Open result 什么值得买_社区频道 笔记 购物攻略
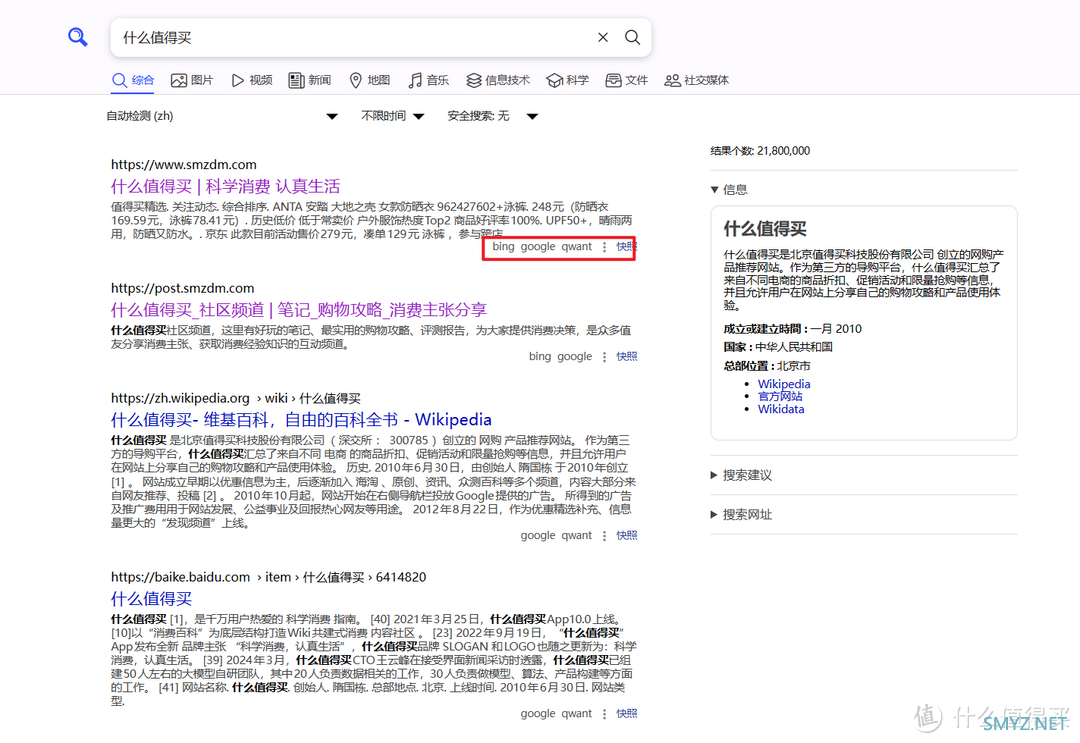The height and width of the screenshot is (743, 1080). click(299, 310)
